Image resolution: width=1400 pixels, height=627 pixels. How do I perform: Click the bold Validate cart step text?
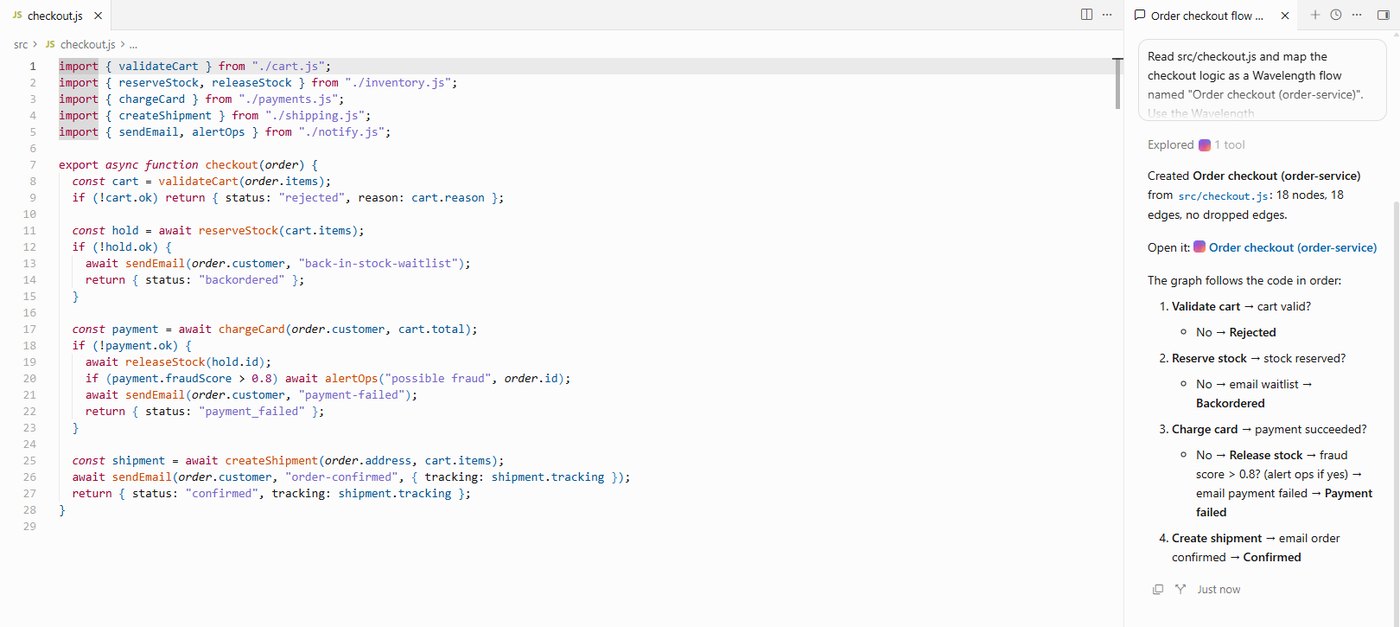point(1206,306)
